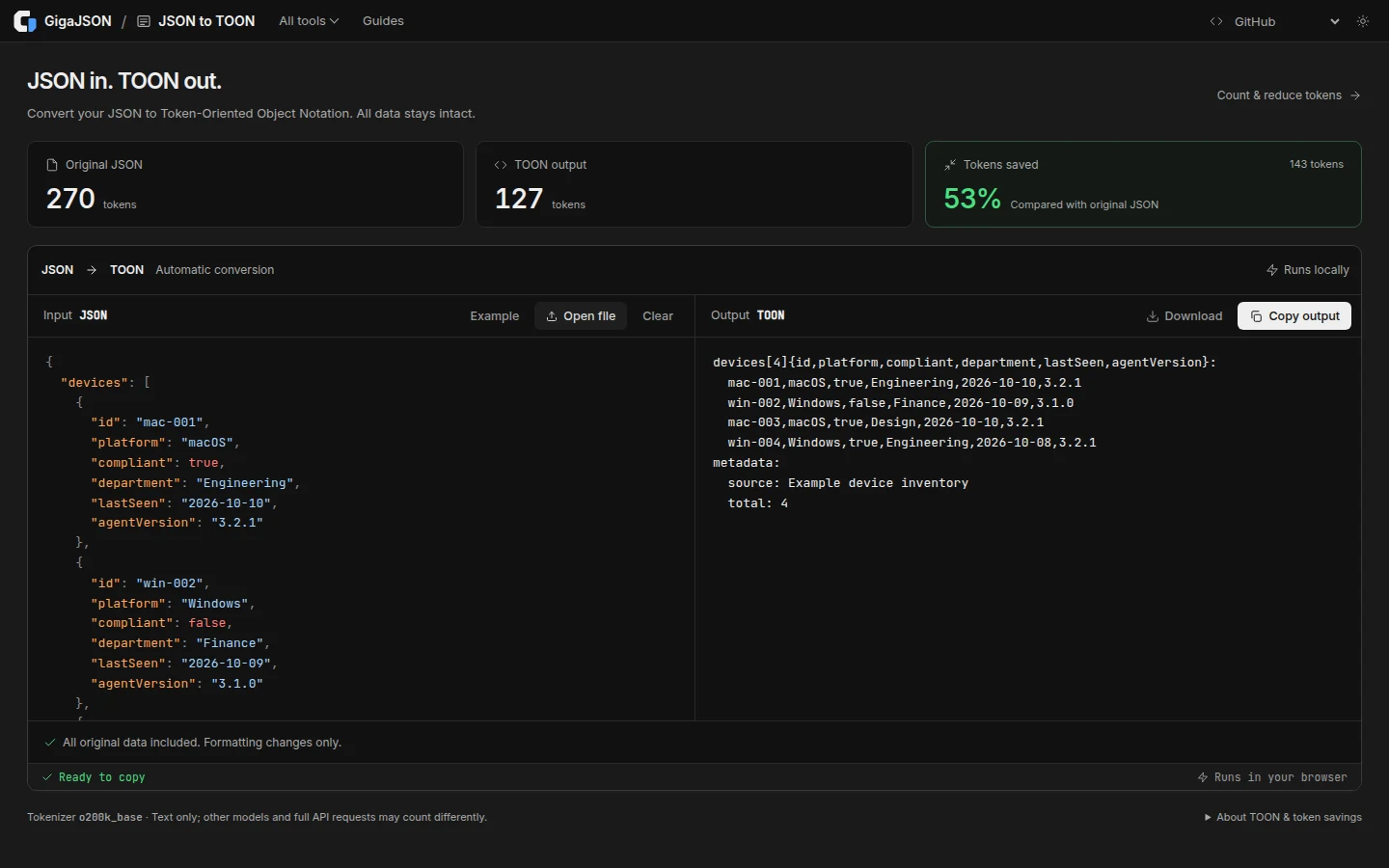Click the checkmark beside All original data included

coord(50,743)
